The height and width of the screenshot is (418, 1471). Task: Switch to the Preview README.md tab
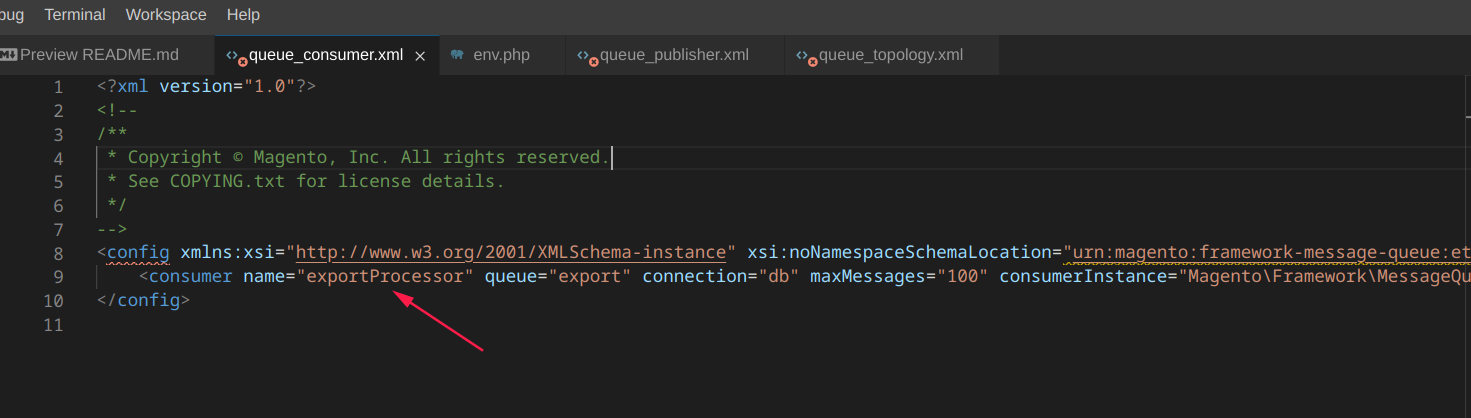point(99,55)
